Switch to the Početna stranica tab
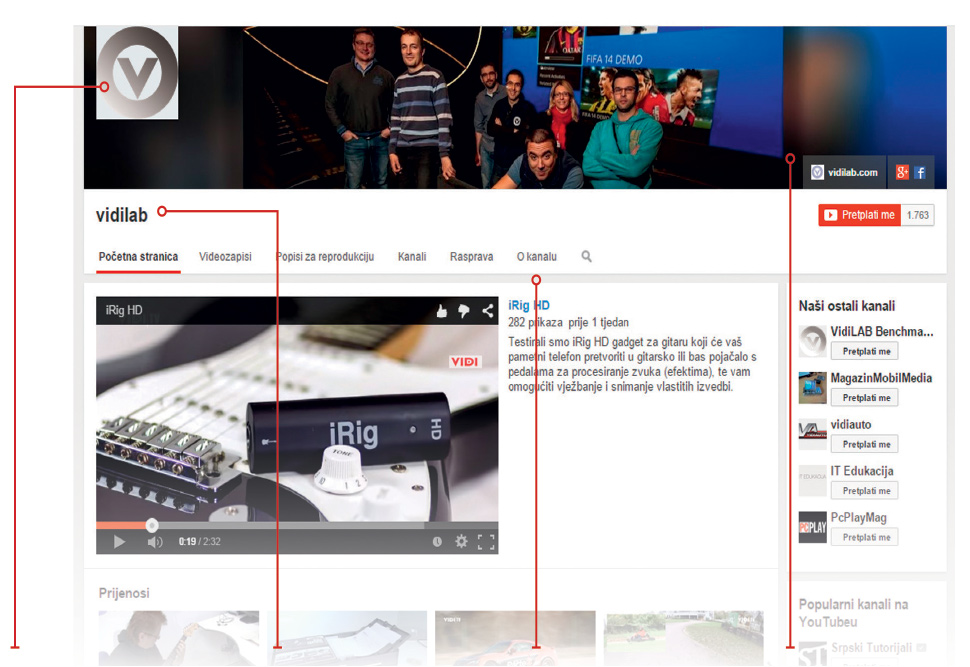 point(139,257)
